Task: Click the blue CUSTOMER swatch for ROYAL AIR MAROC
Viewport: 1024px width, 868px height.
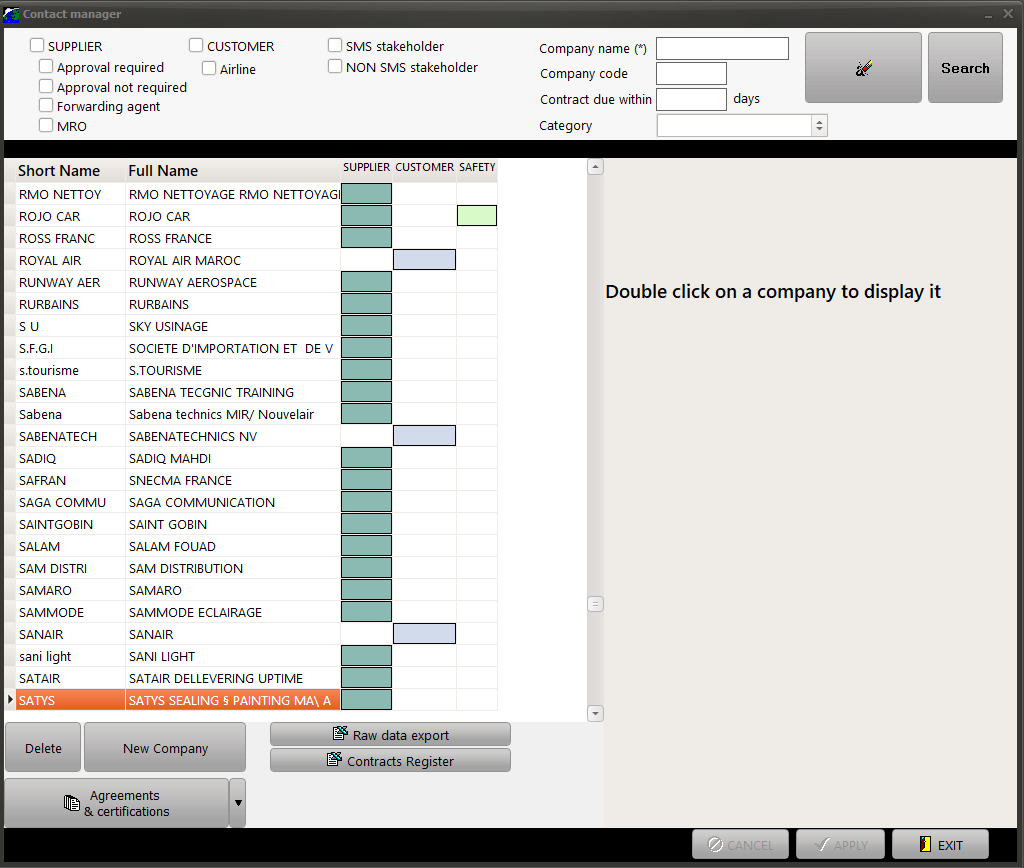Action: click(424, 259)
